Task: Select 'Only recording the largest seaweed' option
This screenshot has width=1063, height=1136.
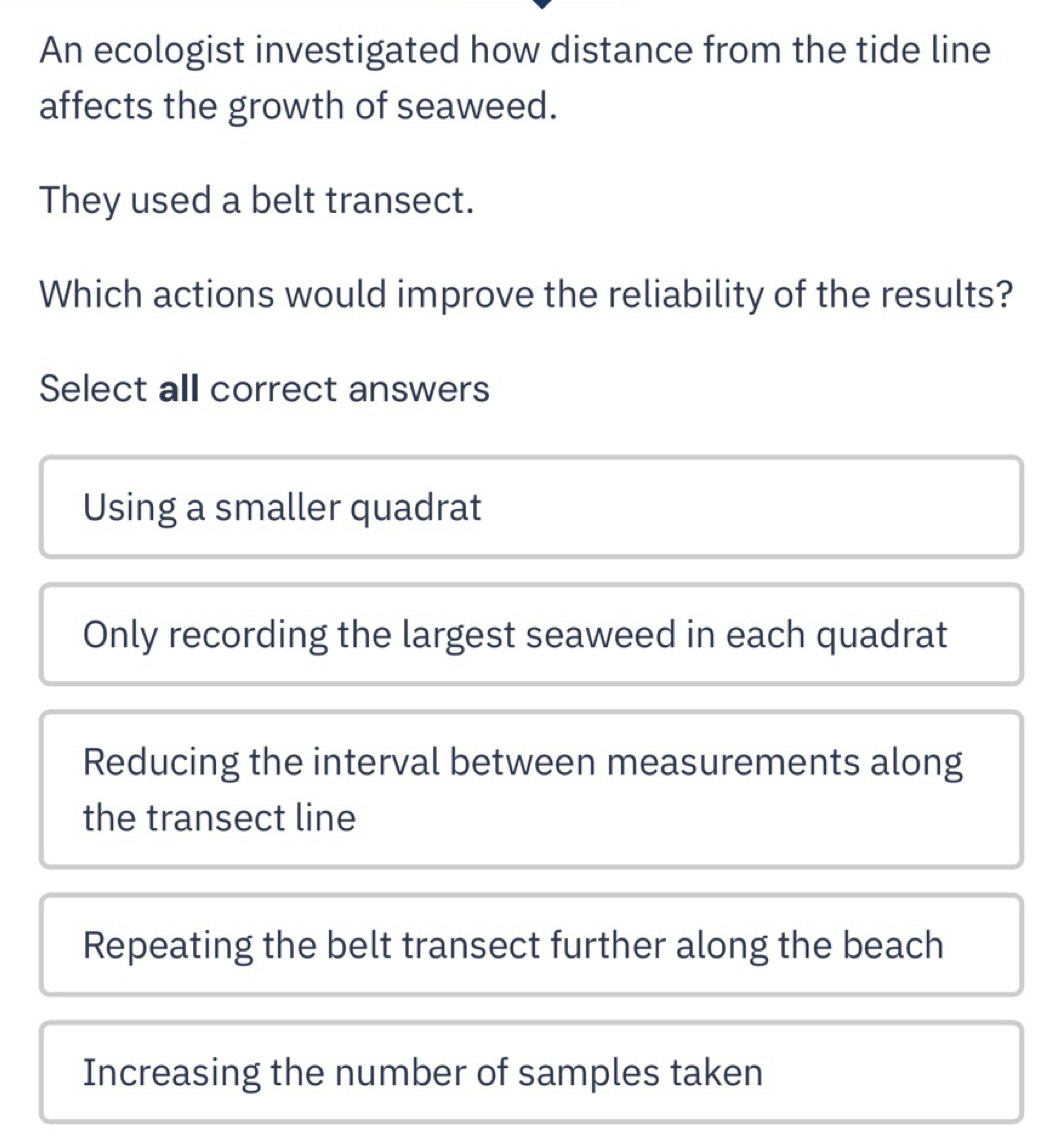Action: [x=531, y=635]
